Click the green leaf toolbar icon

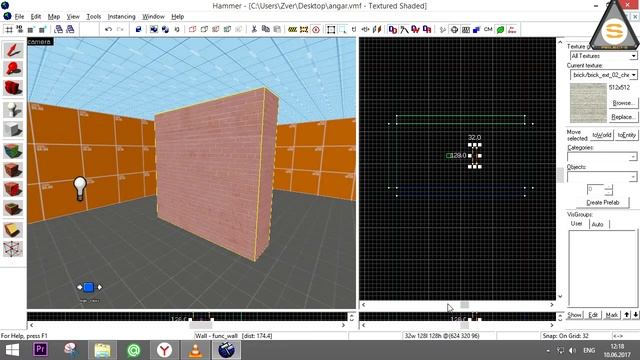500,29
